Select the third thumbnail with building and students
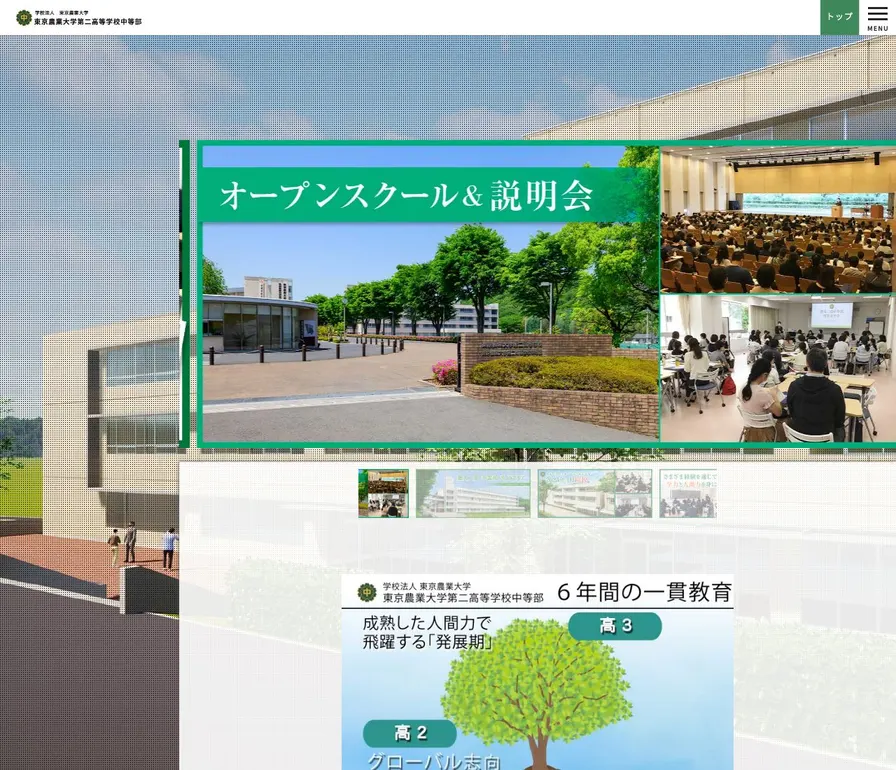The width and height of the screenshot is (896, 770). (595, 494)
